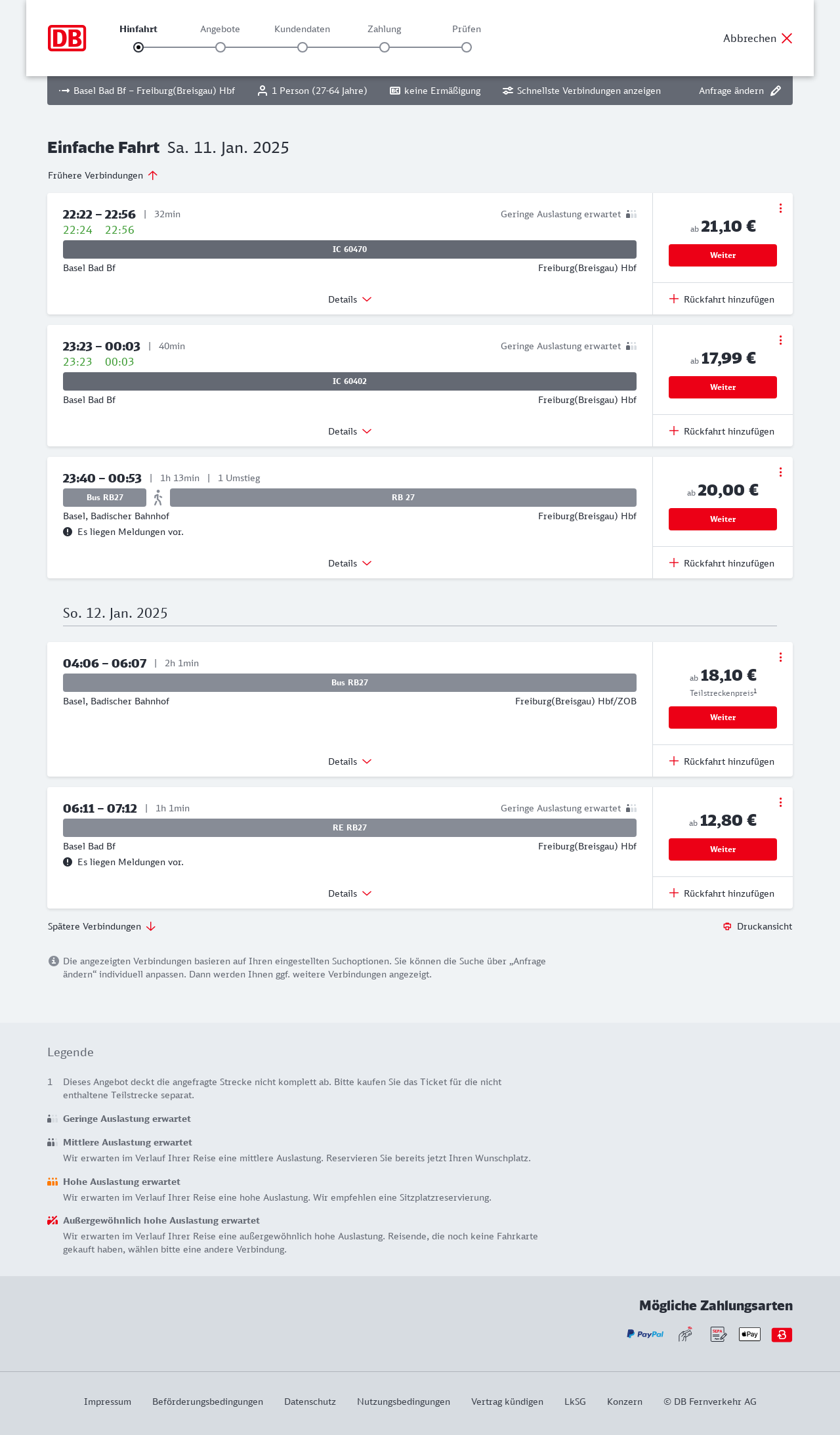The height and width of the screenshot is (1435, 840).
Task: Open three-dot menu for the 21,10 € connection
Action: [x=780, y=208]
